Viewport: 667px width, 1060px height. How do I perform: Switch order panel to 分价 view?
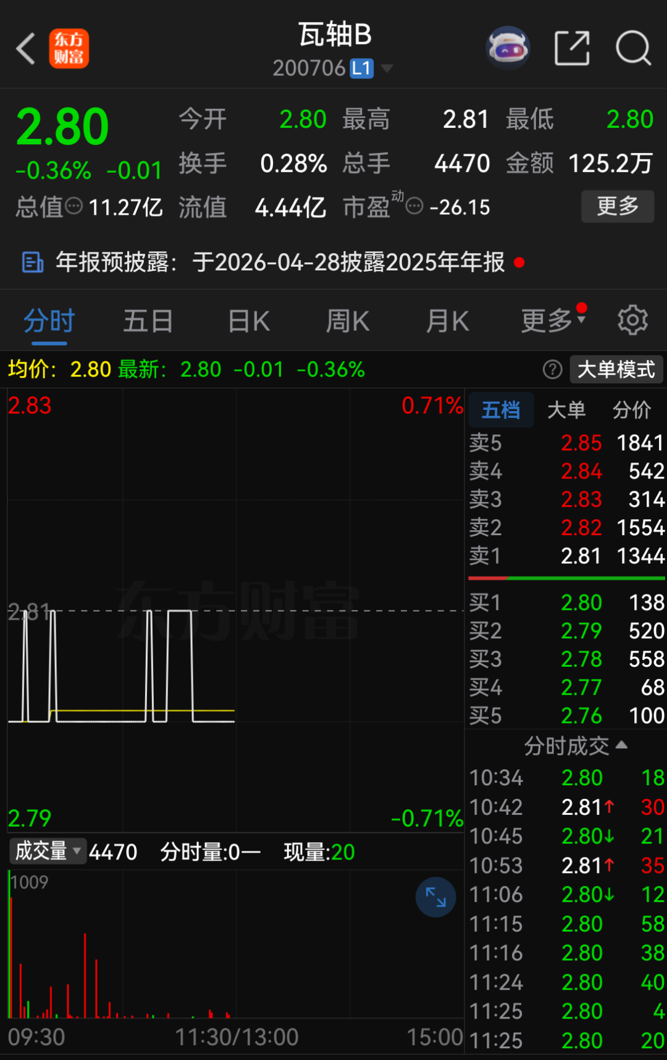(x=631, y=410)
